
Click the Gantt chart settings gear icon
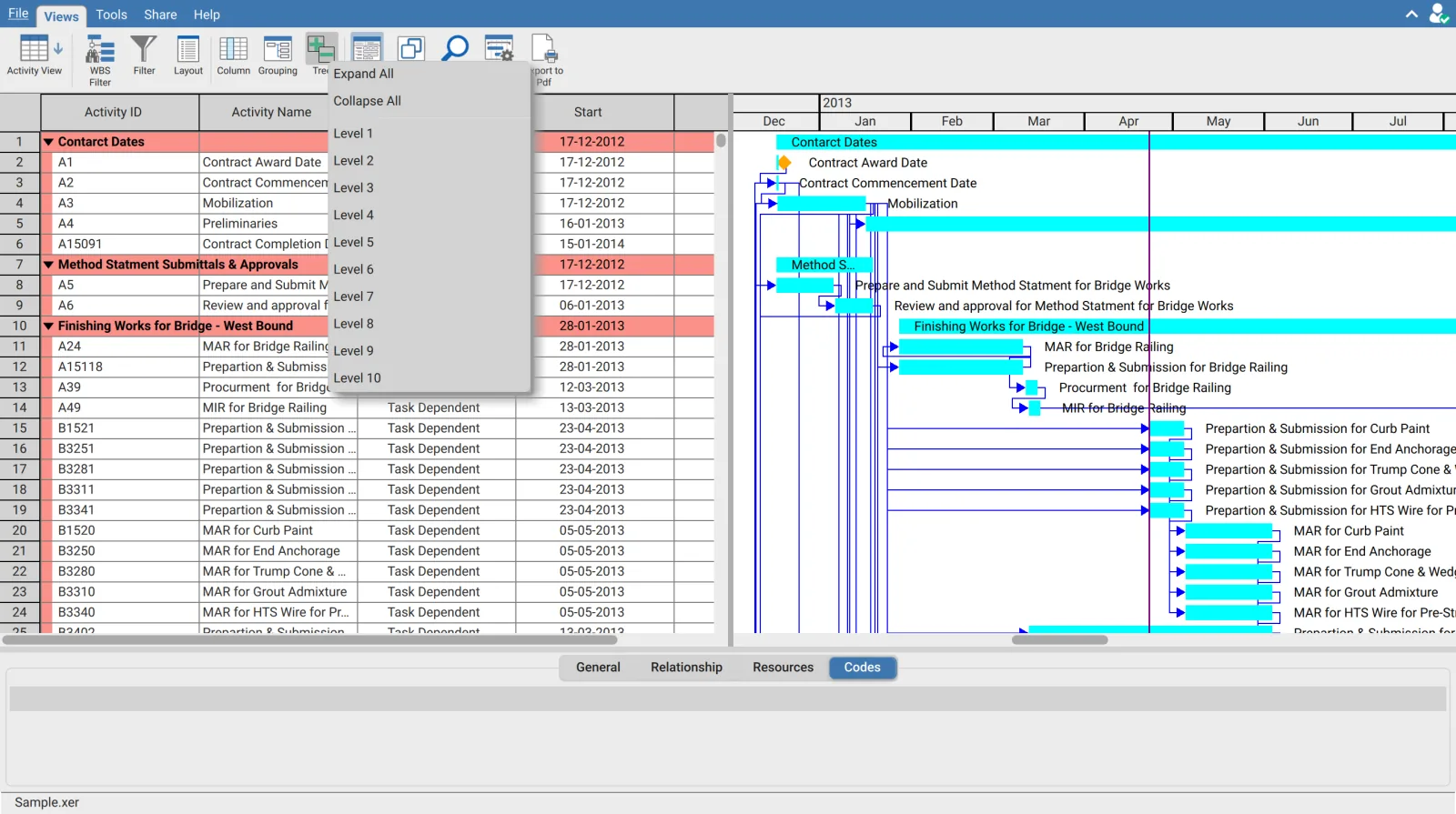[500, 48]
